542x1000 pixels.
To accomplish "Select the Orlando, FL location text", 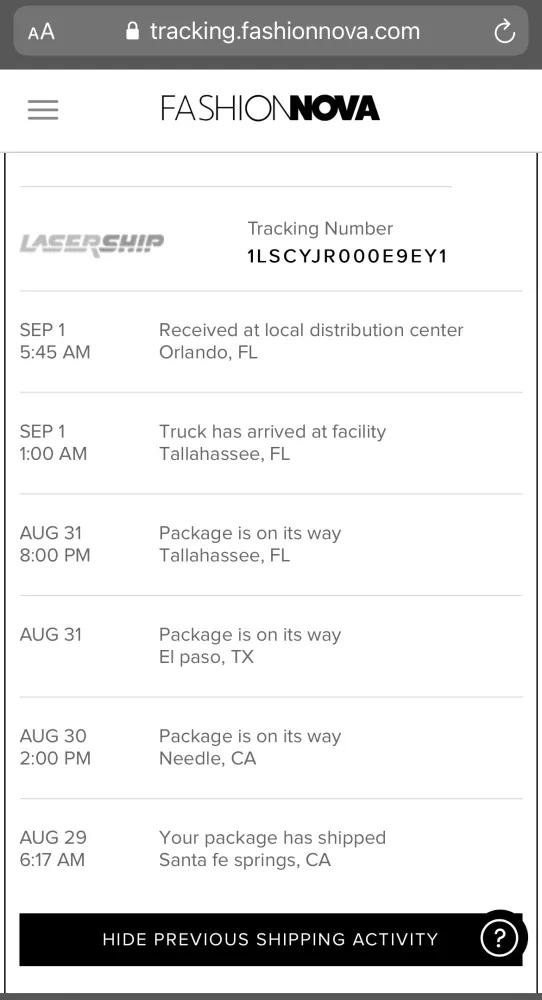I will click(208, 352).
